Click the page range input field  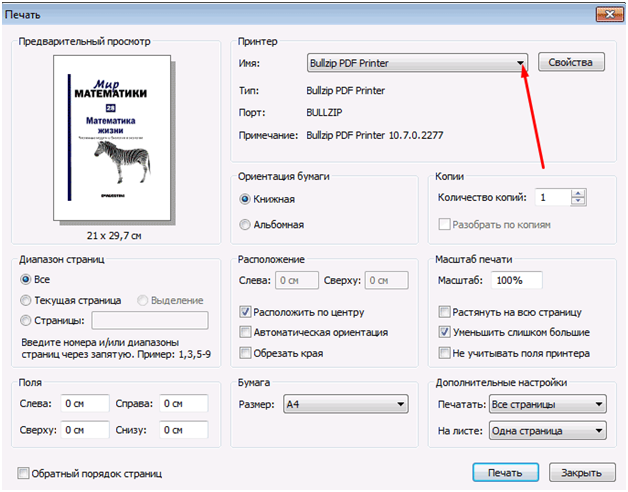click(149, 321)
